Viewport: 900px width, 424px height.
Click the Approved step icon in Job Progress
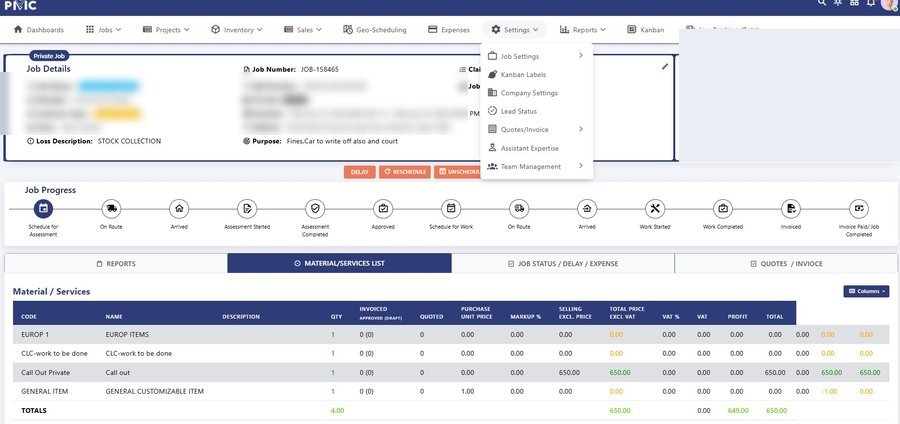pos(383,209)
